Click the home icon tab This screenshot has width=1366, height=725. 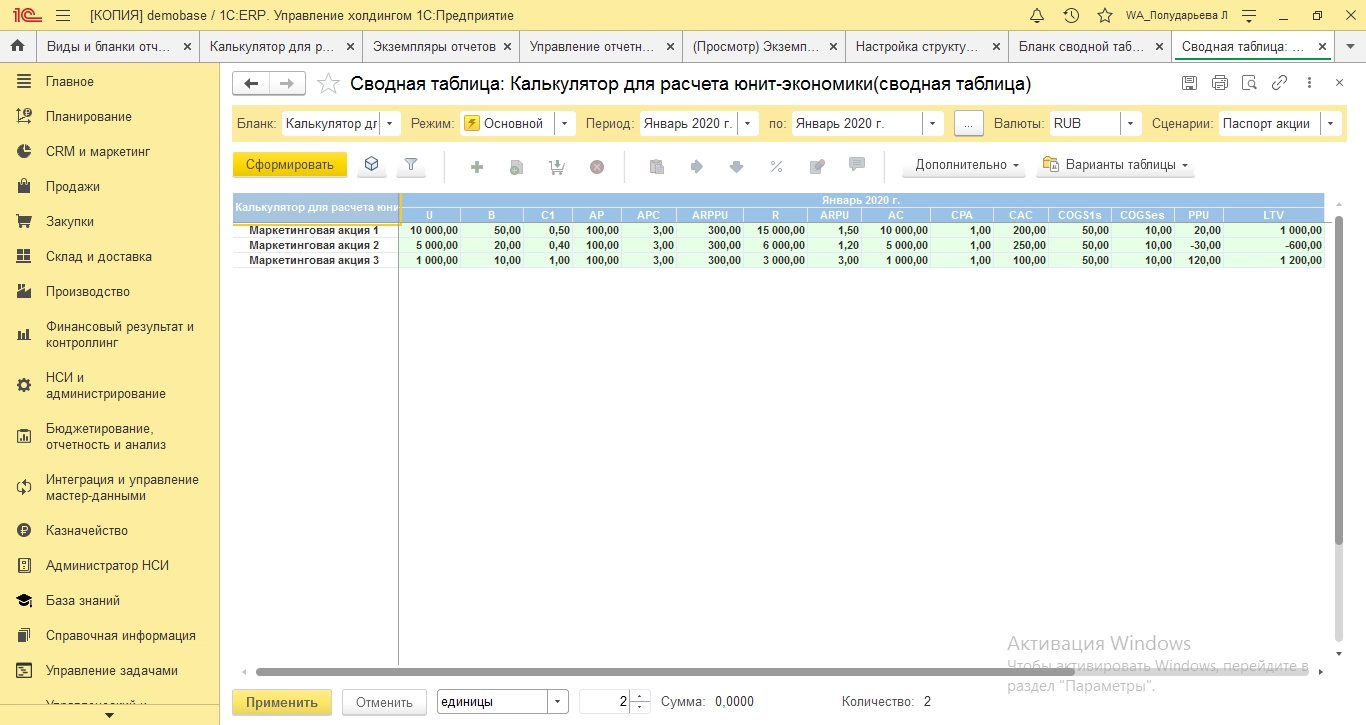[x=17, y=46]
